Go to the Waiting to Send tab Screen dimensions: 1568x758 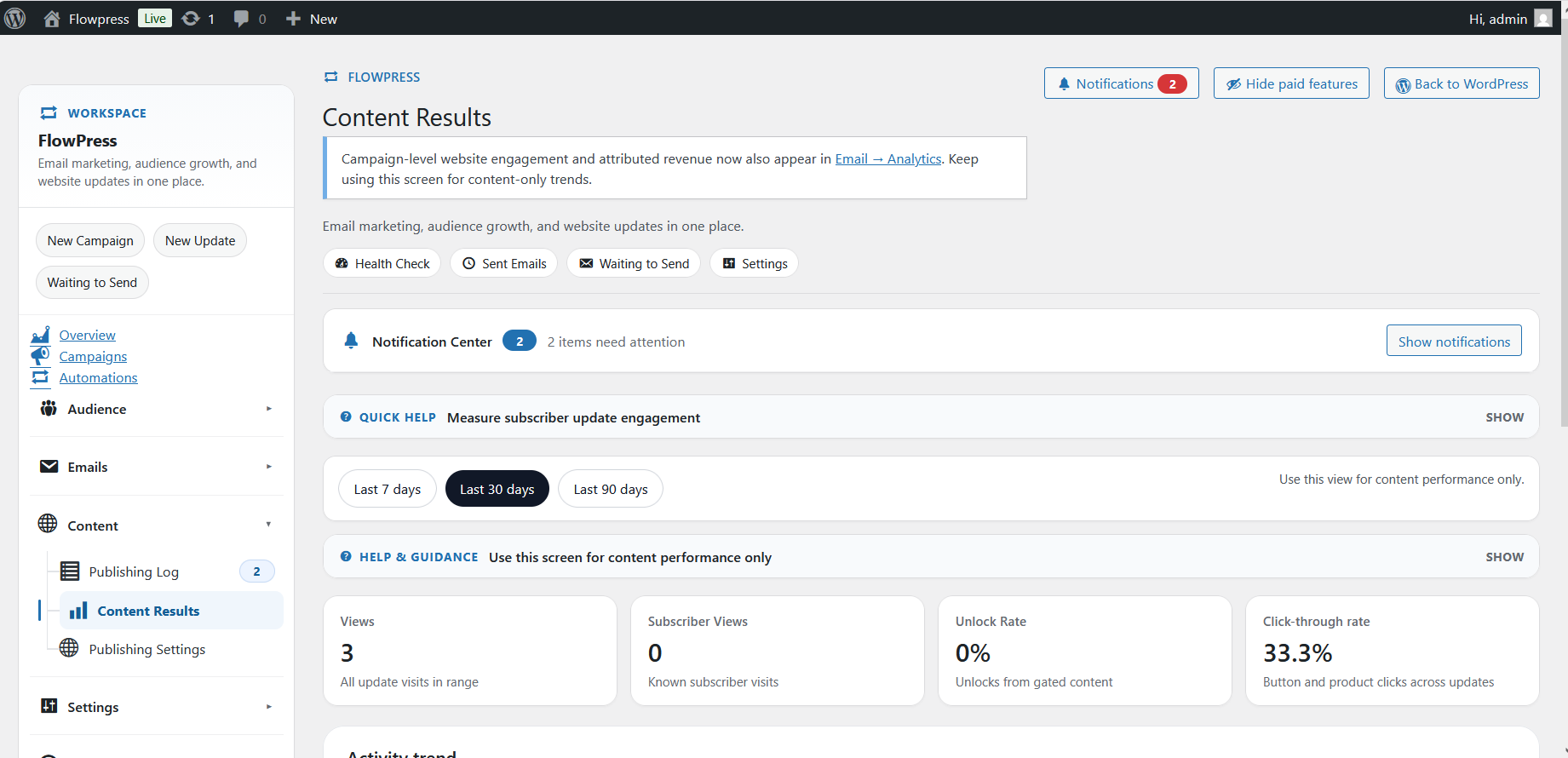point(634,263)
